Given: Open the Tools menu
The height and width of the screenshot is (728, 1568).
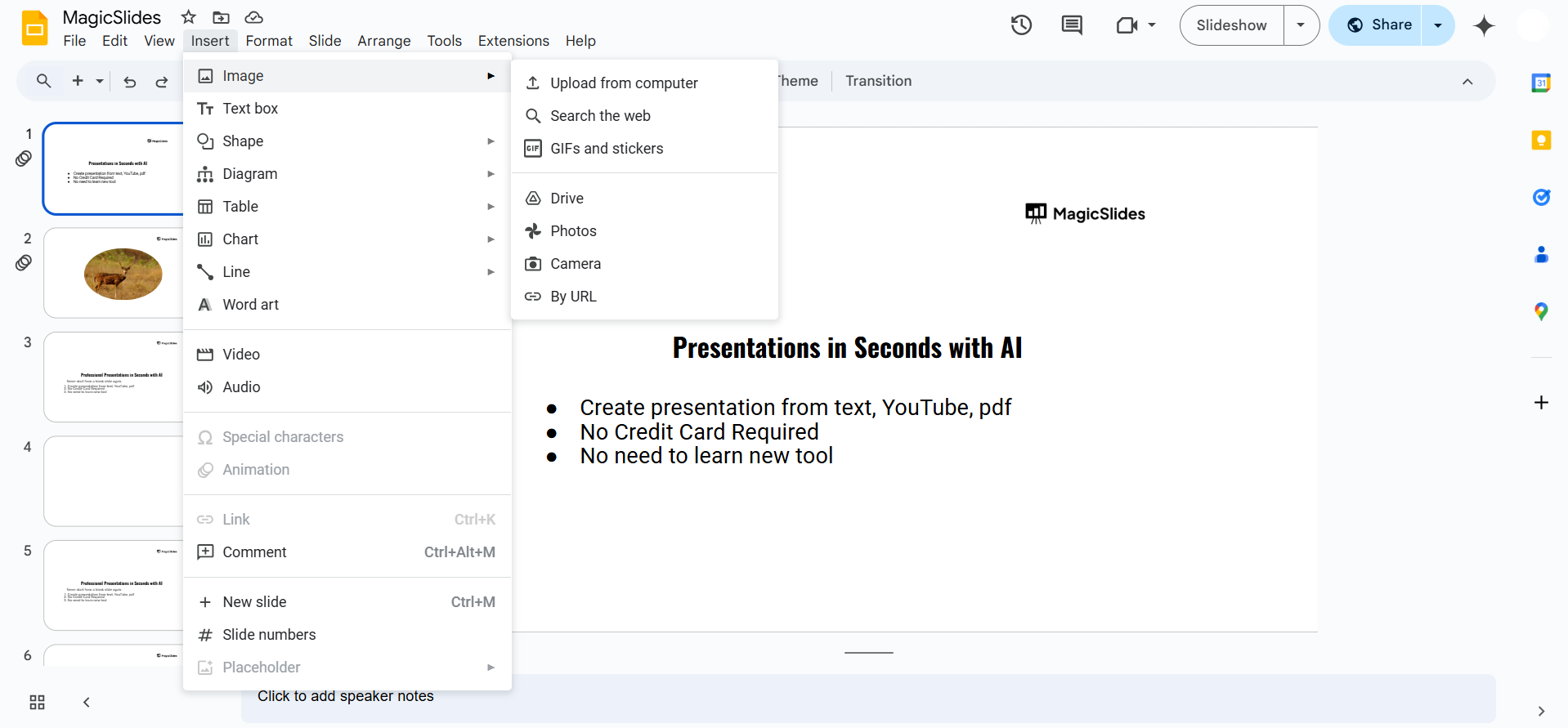Looking at the screenshot, I should tap(444, 41).
